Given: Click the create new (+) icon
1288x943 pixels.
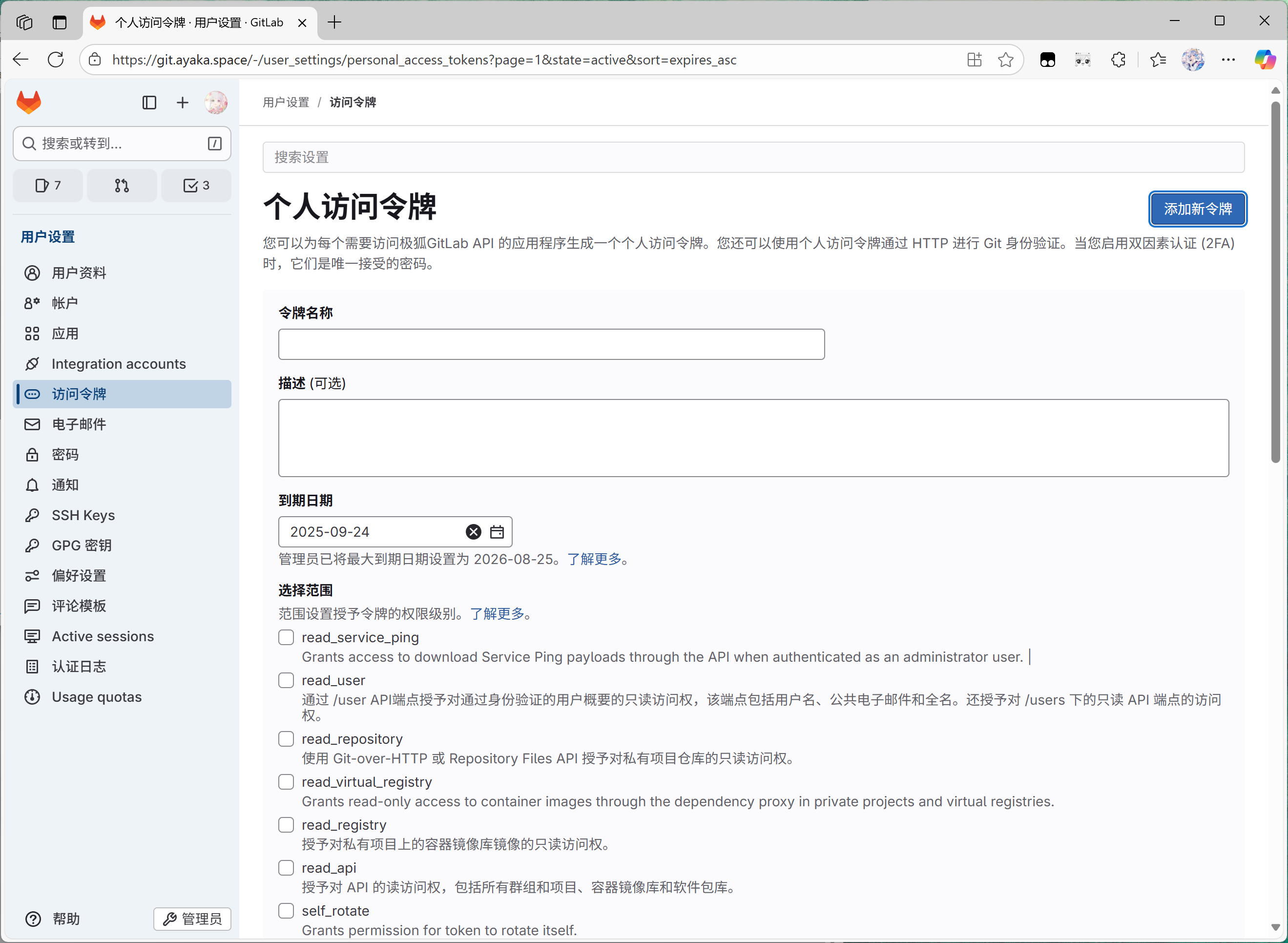Looking at the screenshot, I should pyautogui.click(x=182, y=102).
